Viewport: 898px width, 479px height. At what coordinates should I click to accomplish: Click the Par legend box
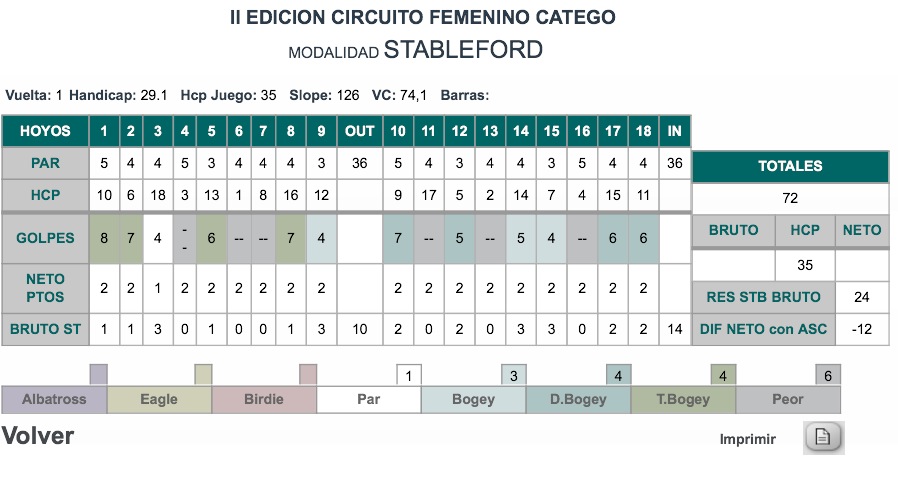pyautogui.click(x=369, y=399)
